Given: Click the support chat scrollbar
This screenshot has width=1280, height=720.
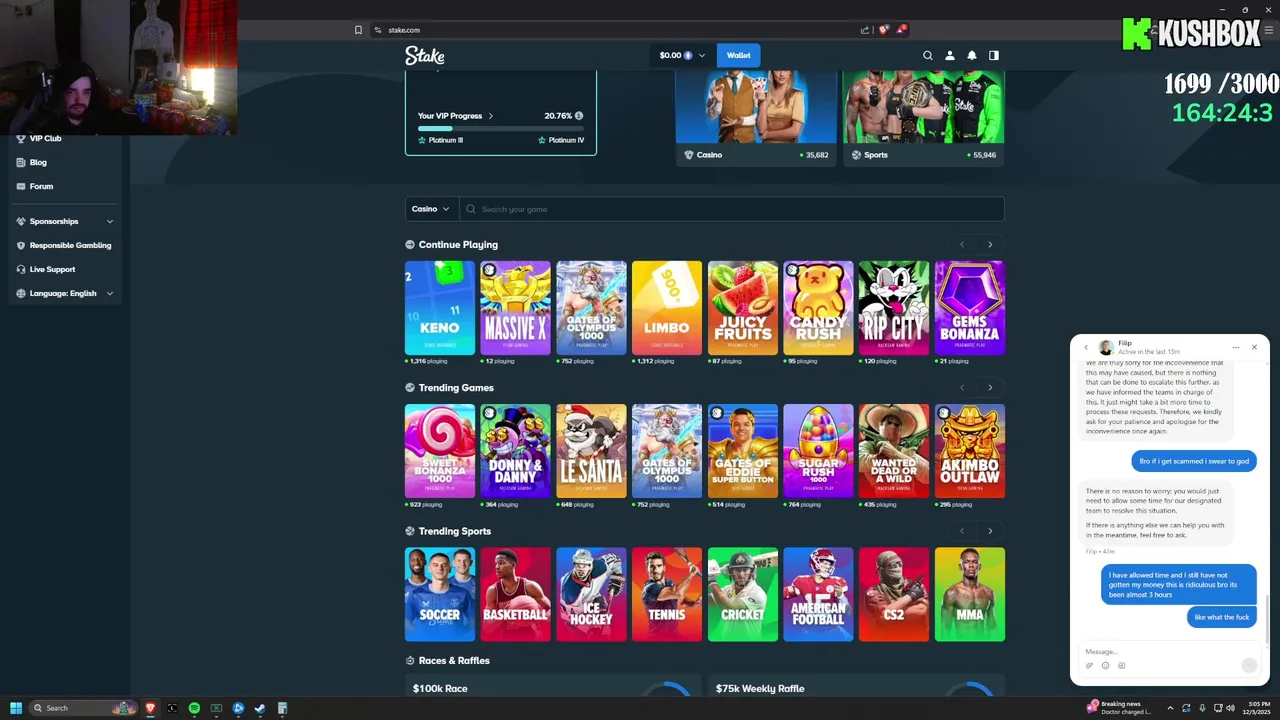Looking at the screenshot, I should (1266, 620).
